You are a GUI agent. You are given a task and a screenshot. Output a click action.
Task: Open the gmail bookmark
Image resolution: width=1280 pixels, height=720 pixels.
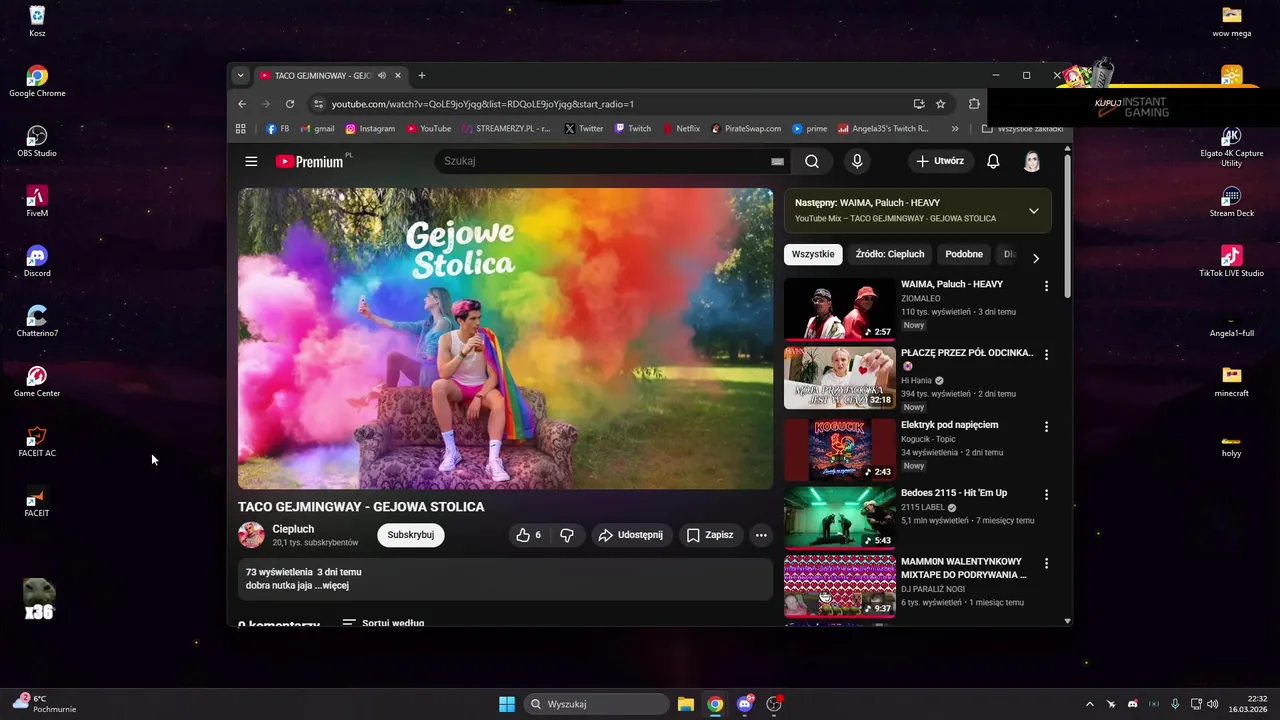pos(317,129)
